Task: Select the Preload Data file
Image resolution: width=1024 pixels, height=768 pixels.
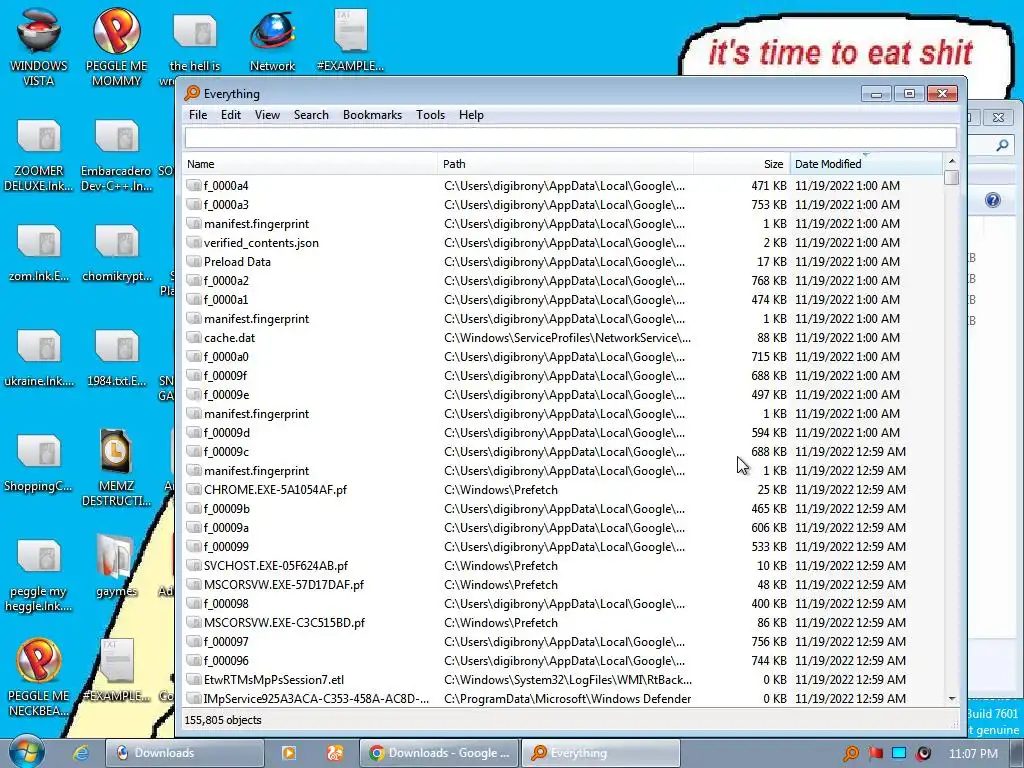Action: click(x=563, y=261)
